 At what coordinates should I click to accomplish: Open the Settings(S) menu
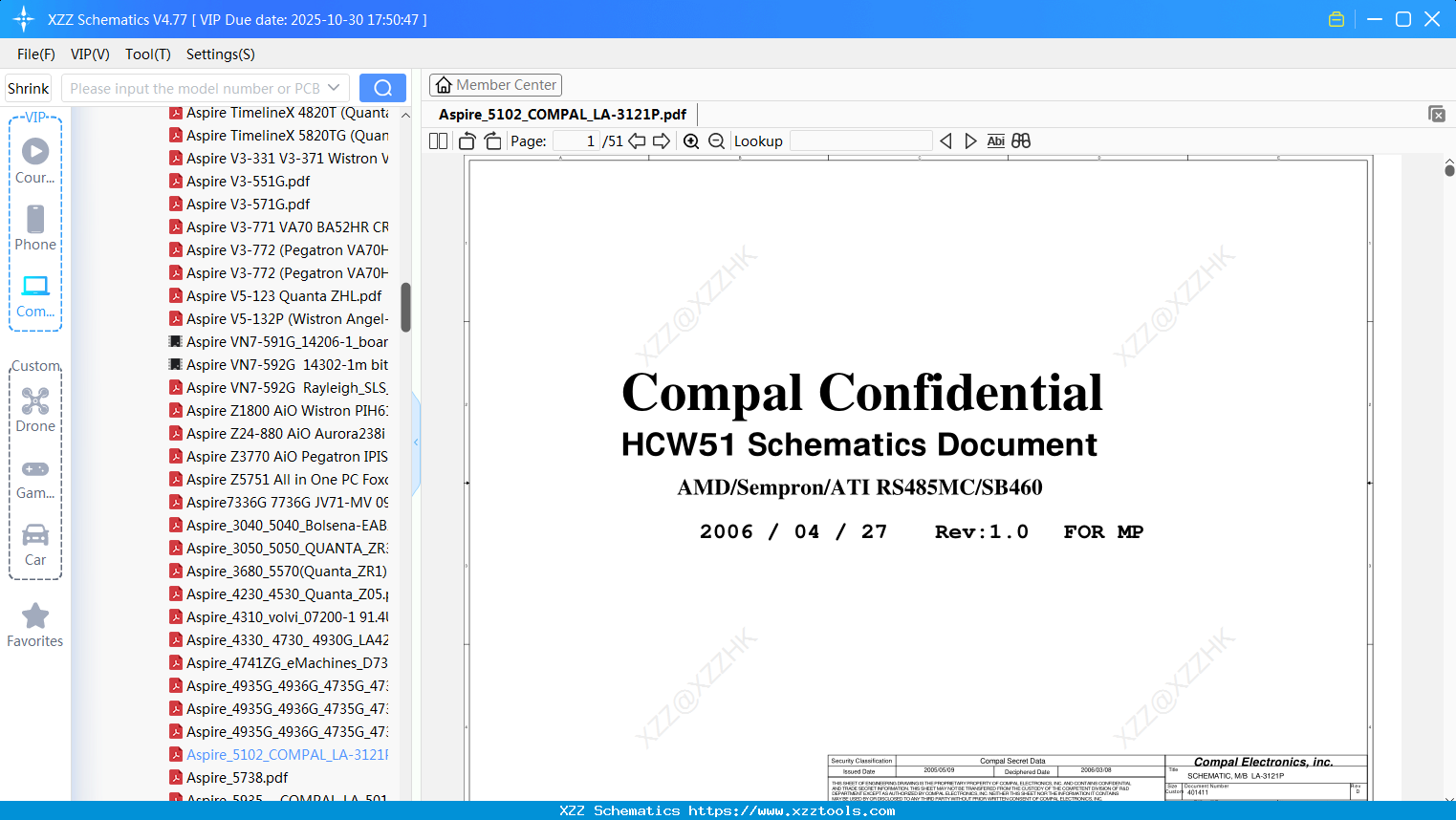221,54
